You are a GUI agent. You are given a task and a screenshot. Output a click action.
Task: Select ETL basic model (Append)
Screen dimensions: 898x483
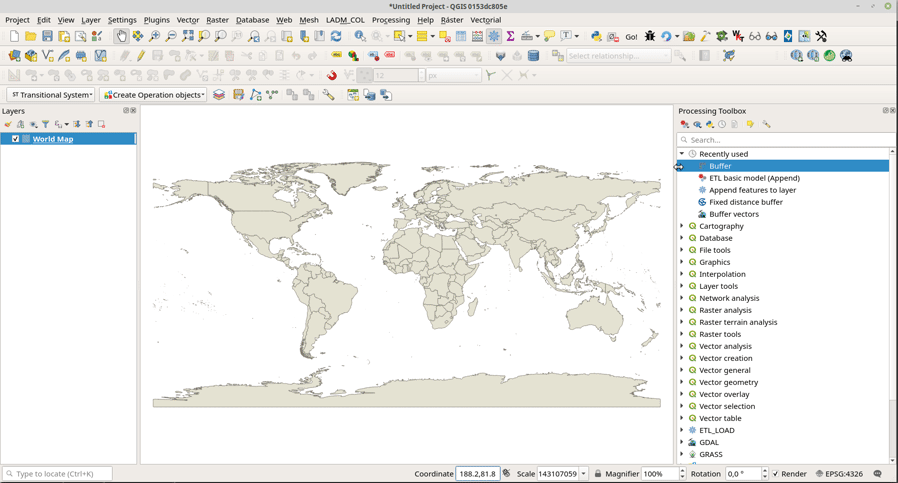(x=754, y=178)
